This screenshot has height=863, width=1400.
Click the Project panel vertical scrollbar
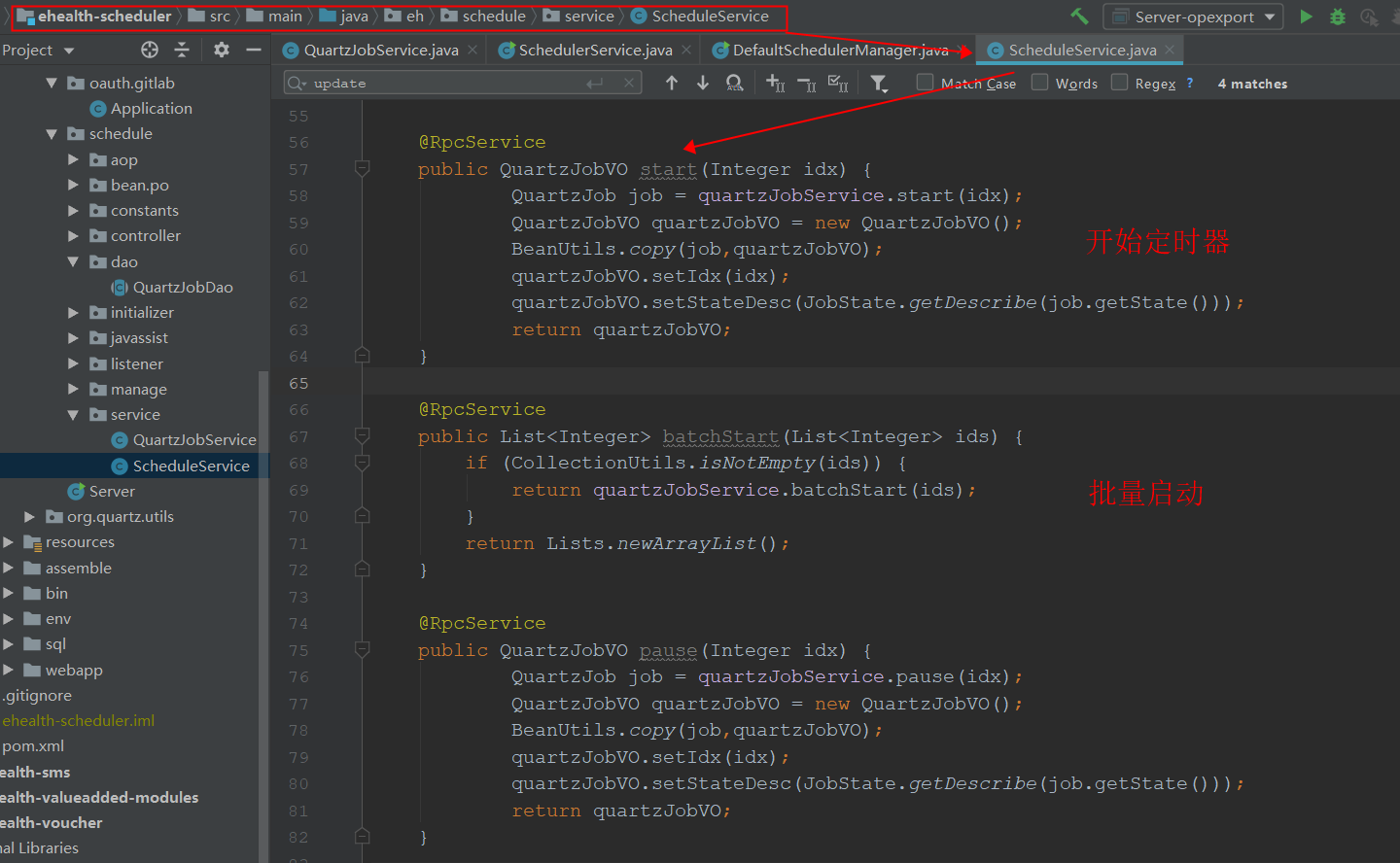[263, 616]
